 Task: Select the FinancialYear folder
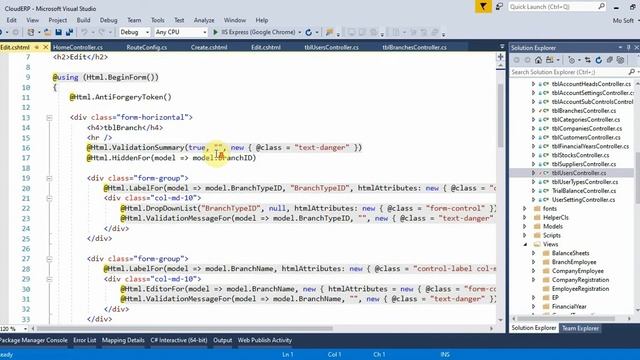click(569, 307)
